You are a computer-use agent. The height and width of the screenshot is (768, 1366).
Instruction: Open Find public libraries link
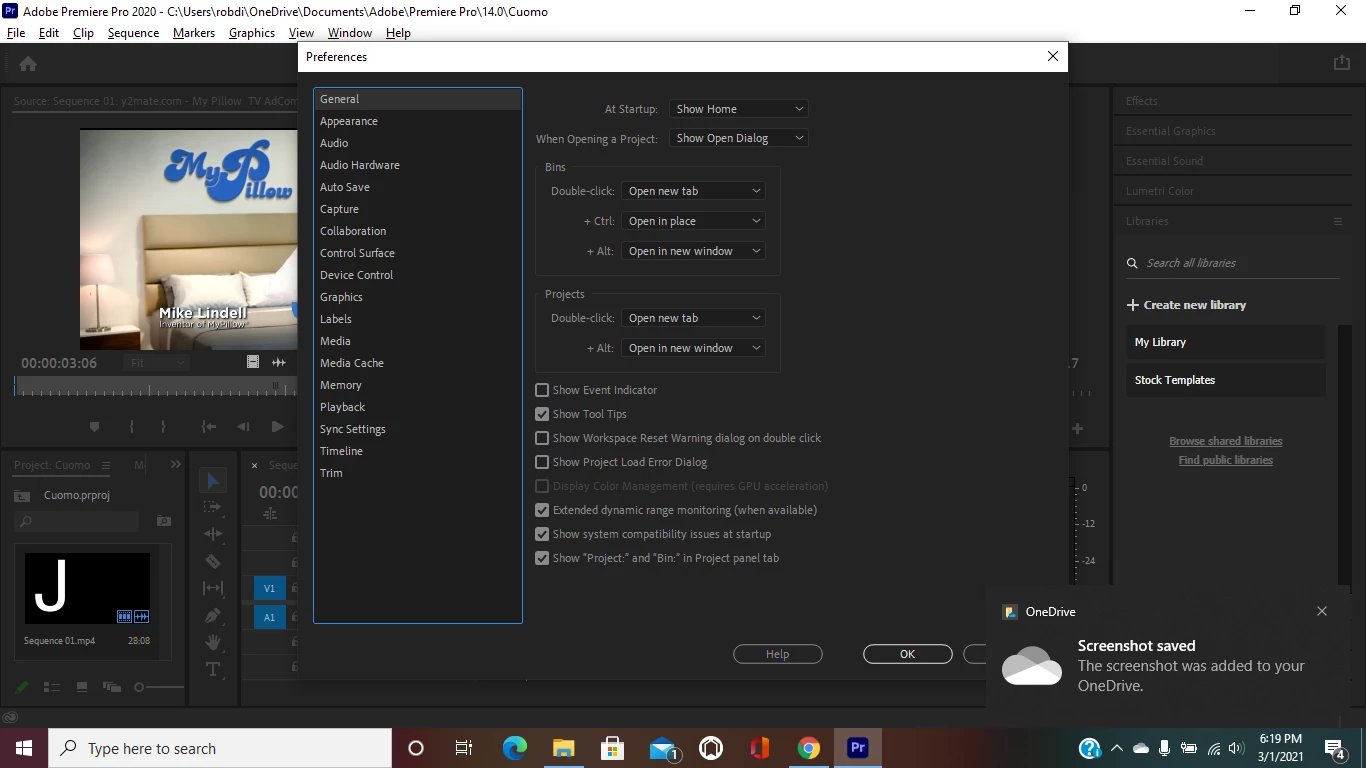[x=1225, y=460]
